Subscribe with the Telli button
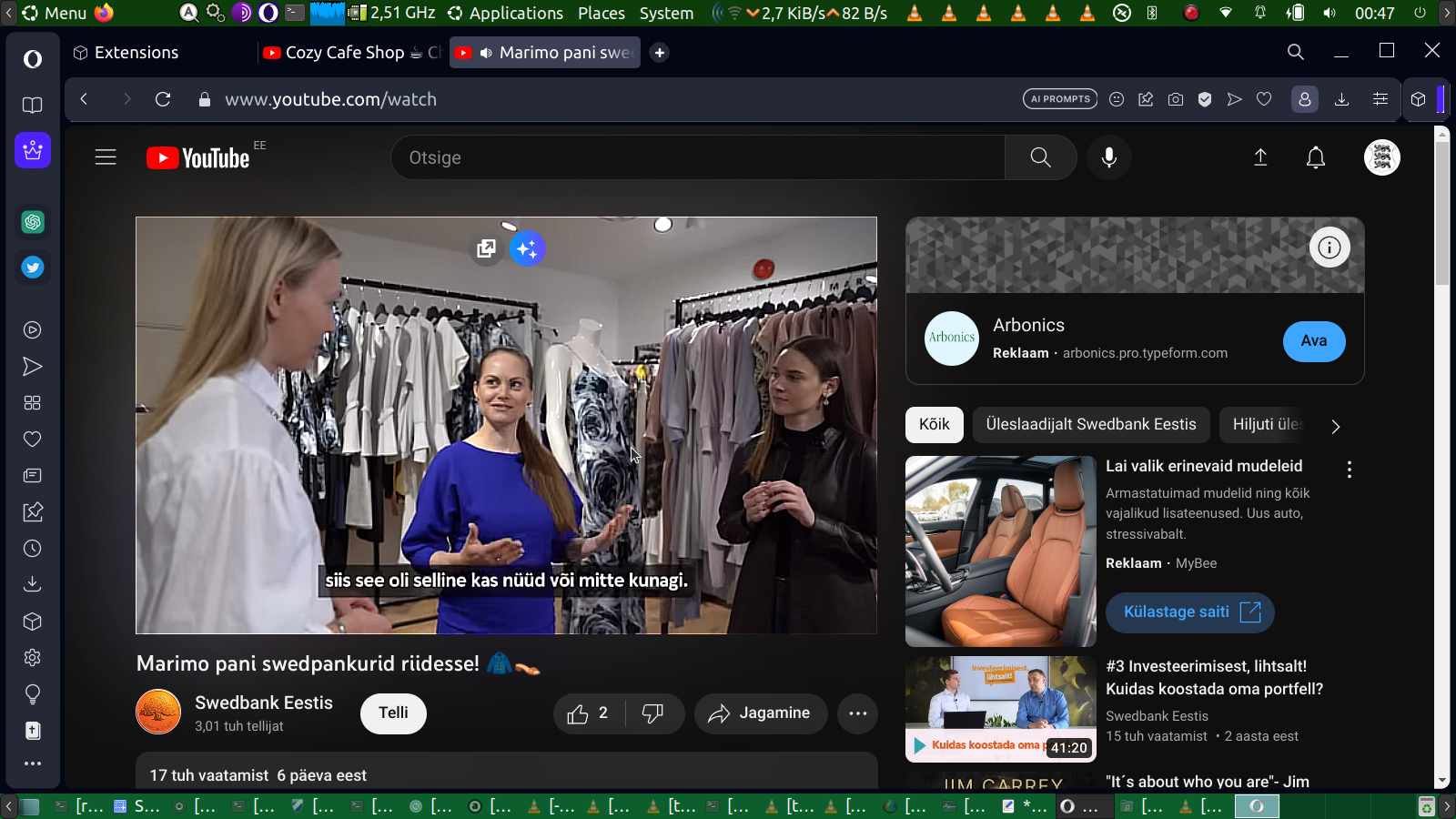Screen dimensions: 1456x819 point(393,713)
